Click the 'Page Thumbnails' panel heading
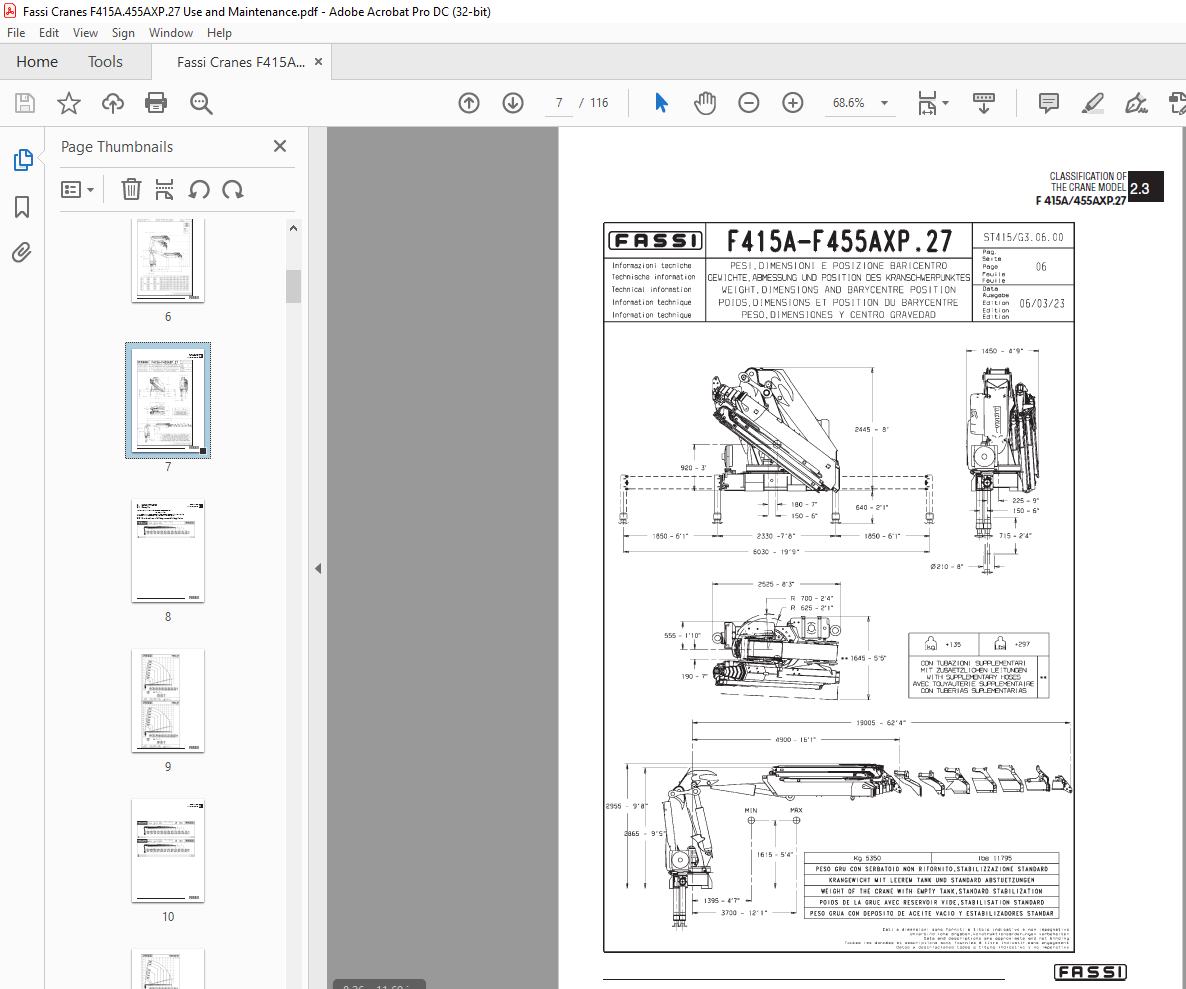The width and height of the screenshot is (1186, 989). click(117, 147)
